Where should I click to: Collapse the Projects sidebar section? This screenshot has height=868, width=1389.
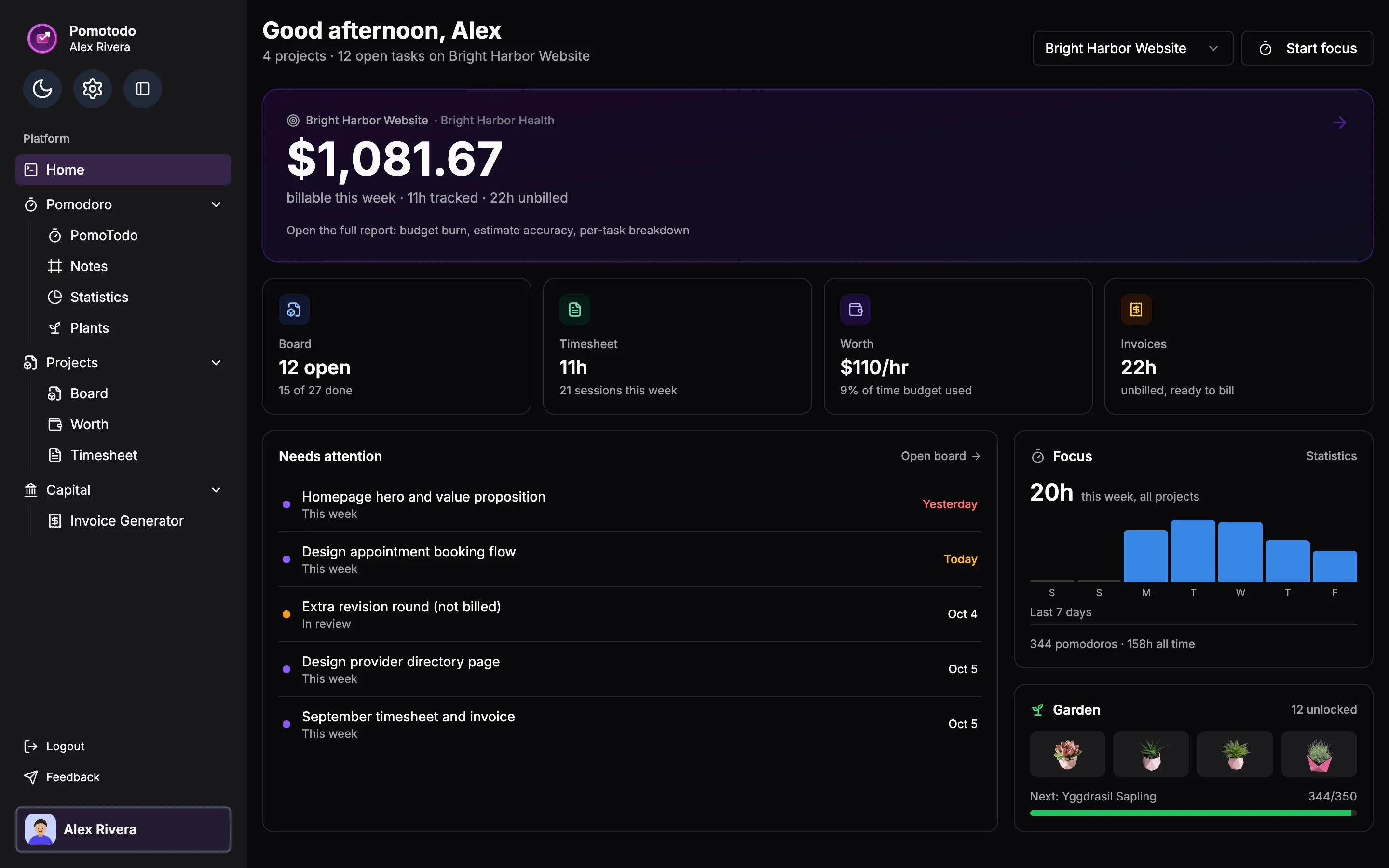[x=216, y=363]
